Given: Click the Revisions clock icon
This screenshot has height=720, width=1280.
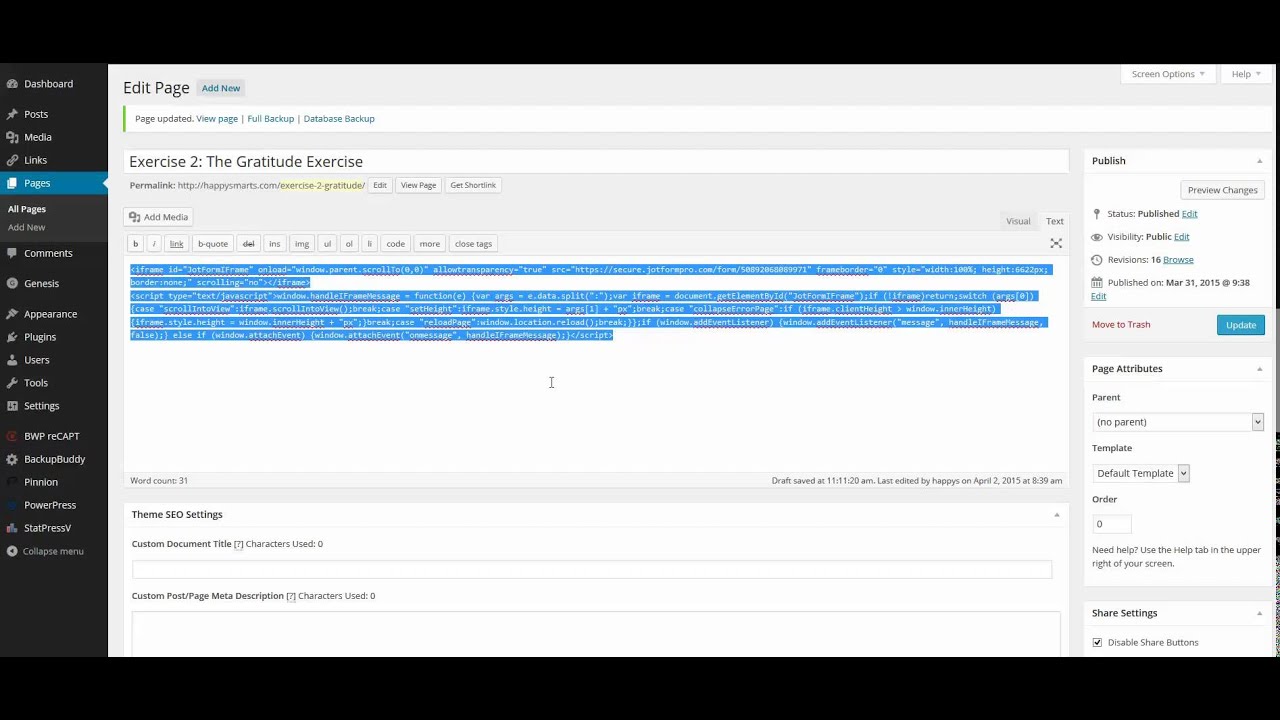Looking at the screenshot, I should pos(1097,260).
